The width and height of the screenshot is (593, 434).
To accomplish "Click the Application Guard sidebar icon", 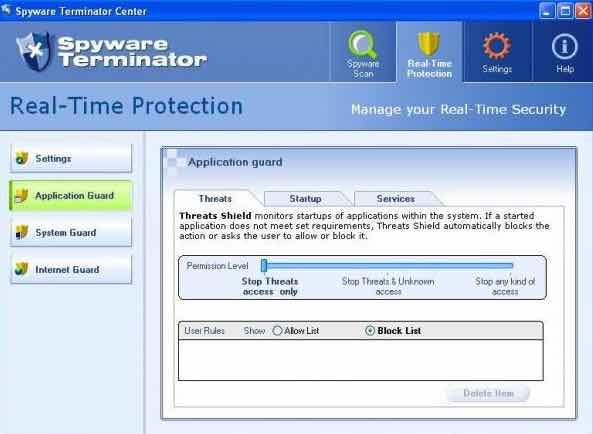I will click(21, 195).
